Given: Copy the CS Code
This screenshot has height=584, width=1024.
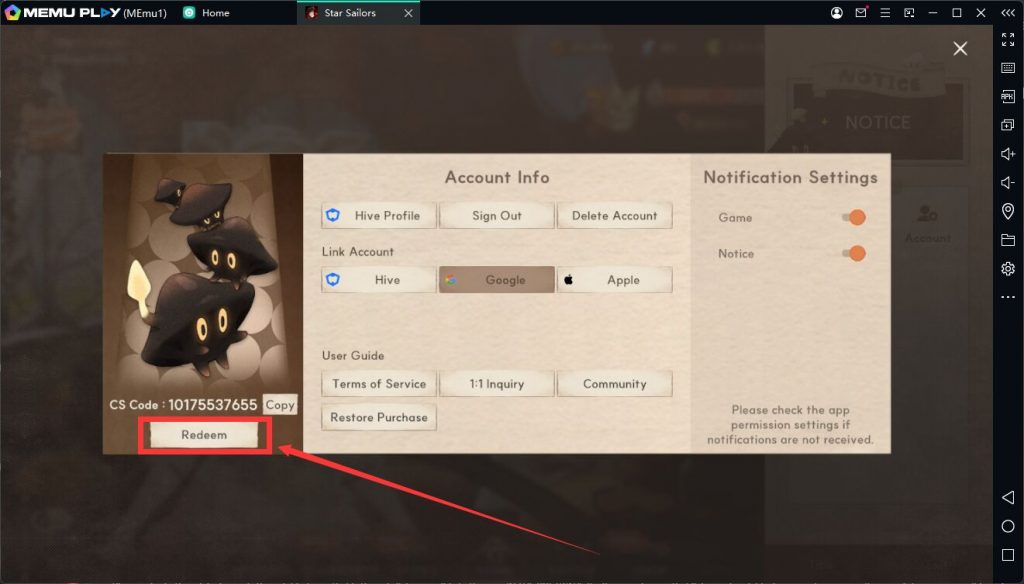Looking at the screenshot, I should pos(280,405).
